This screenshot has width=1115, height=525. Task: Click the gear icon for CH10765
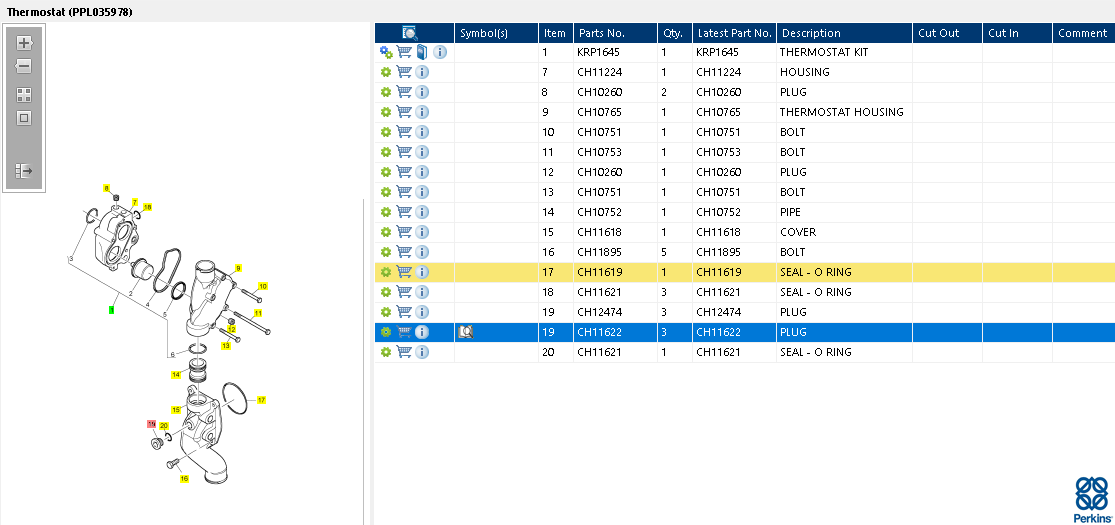point(386,112)
